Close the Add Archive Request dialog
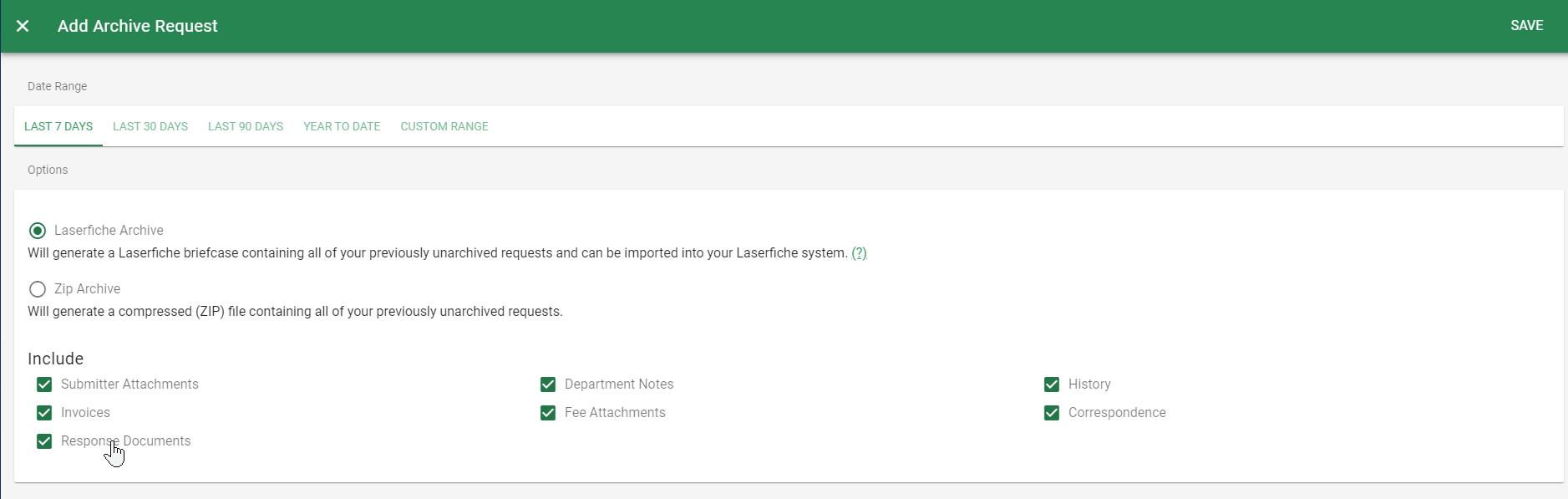Screen dimensions: 1568x499 pyautogui.click(x=23, y=26)
